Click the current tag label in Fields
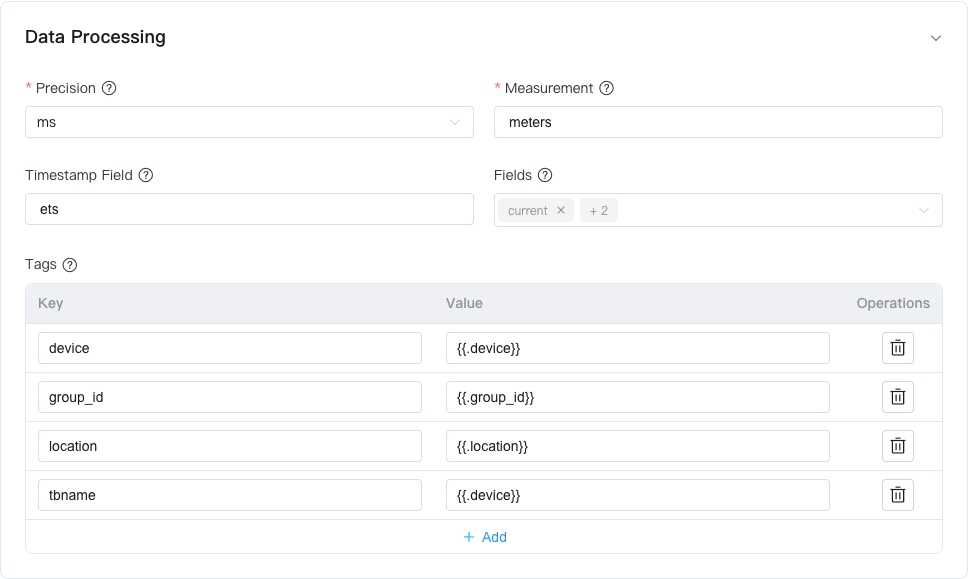The image size is (968, 579). pyautogui.click(x=528, y=210)
